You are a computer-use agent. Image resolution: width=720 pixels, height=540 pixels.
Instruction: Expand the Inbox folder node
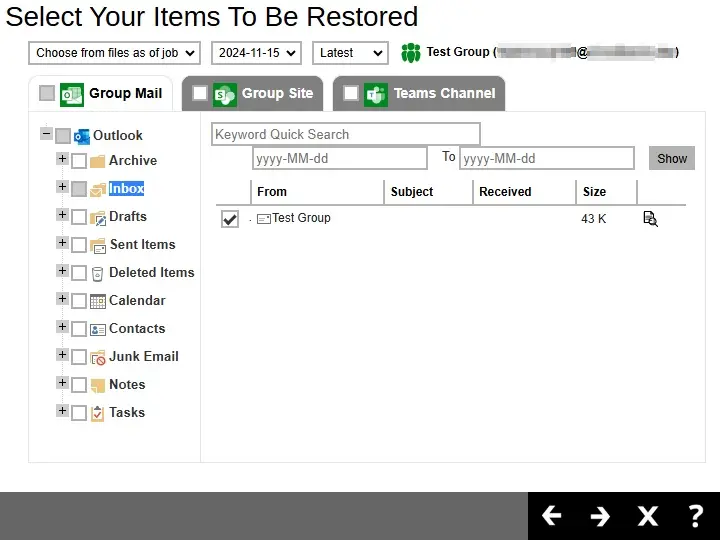[x=62, y=187]
